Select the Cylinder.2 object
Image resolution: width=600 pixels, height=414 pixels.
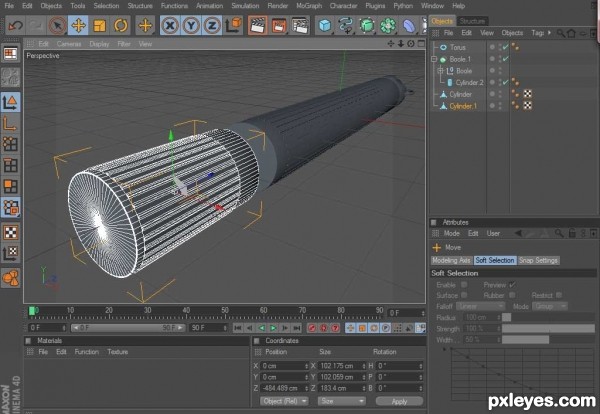[x=470, y=83]
